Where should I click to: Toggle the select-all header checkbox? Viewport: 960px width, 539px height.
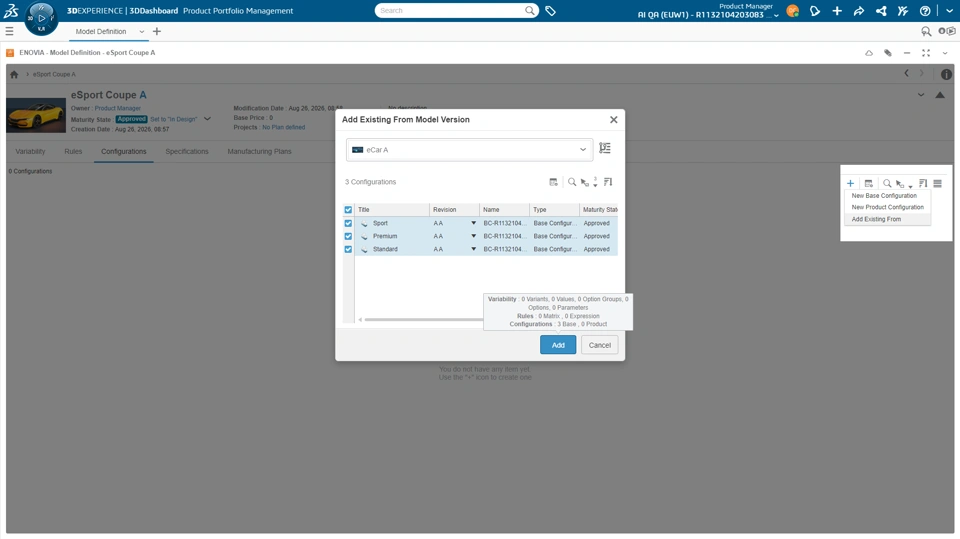[x=348, y=209]
